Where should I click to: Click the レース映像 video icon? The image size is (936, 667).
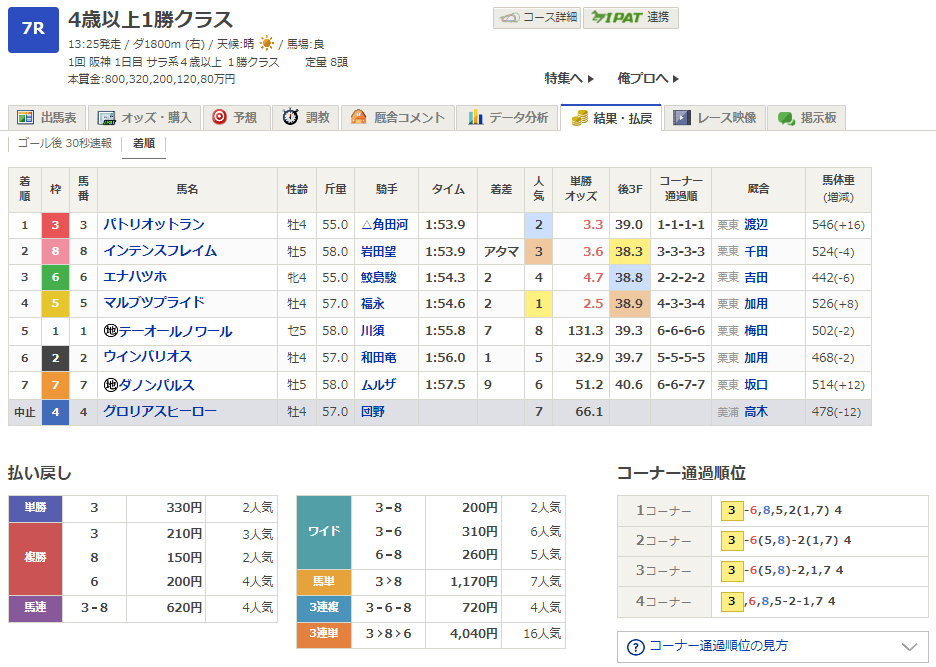[x=682, y=118]
